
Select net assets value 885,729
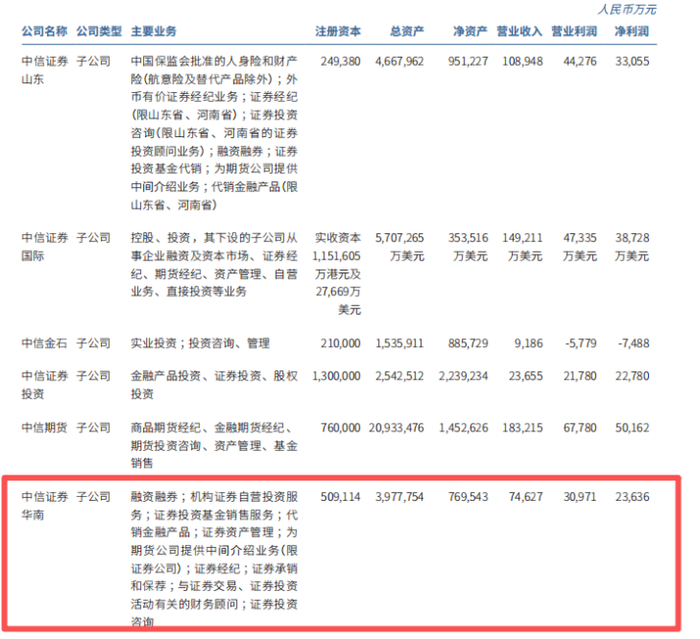click(468, 343)
